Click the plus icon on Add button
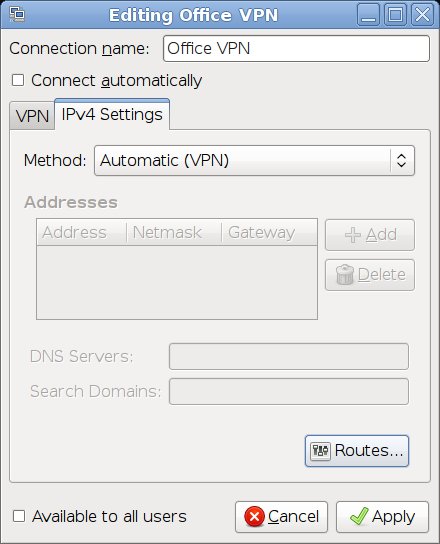The width and height of the screenshot is (440, 544). (x=353, y=235)
